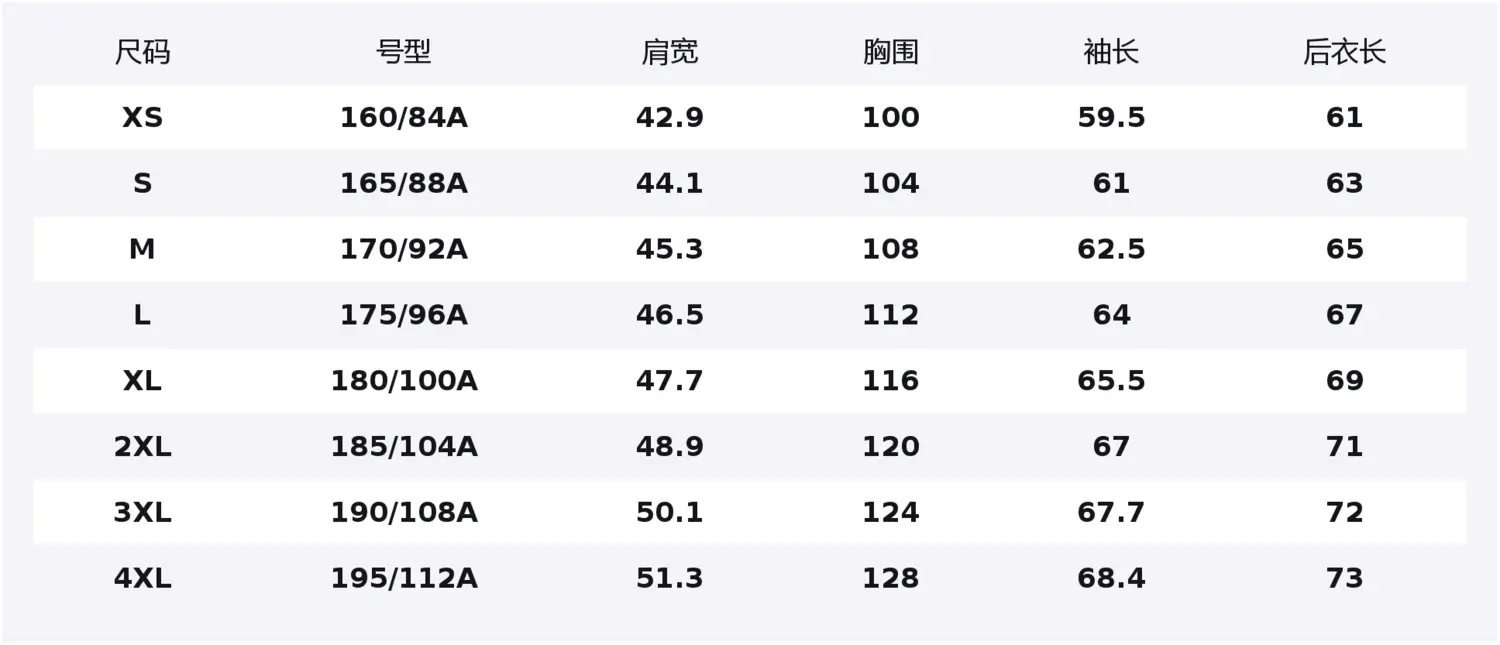This screenshot has height=645, width=1500.
Task: Click the 尺码 column header
Action: (x=142, y=52)
